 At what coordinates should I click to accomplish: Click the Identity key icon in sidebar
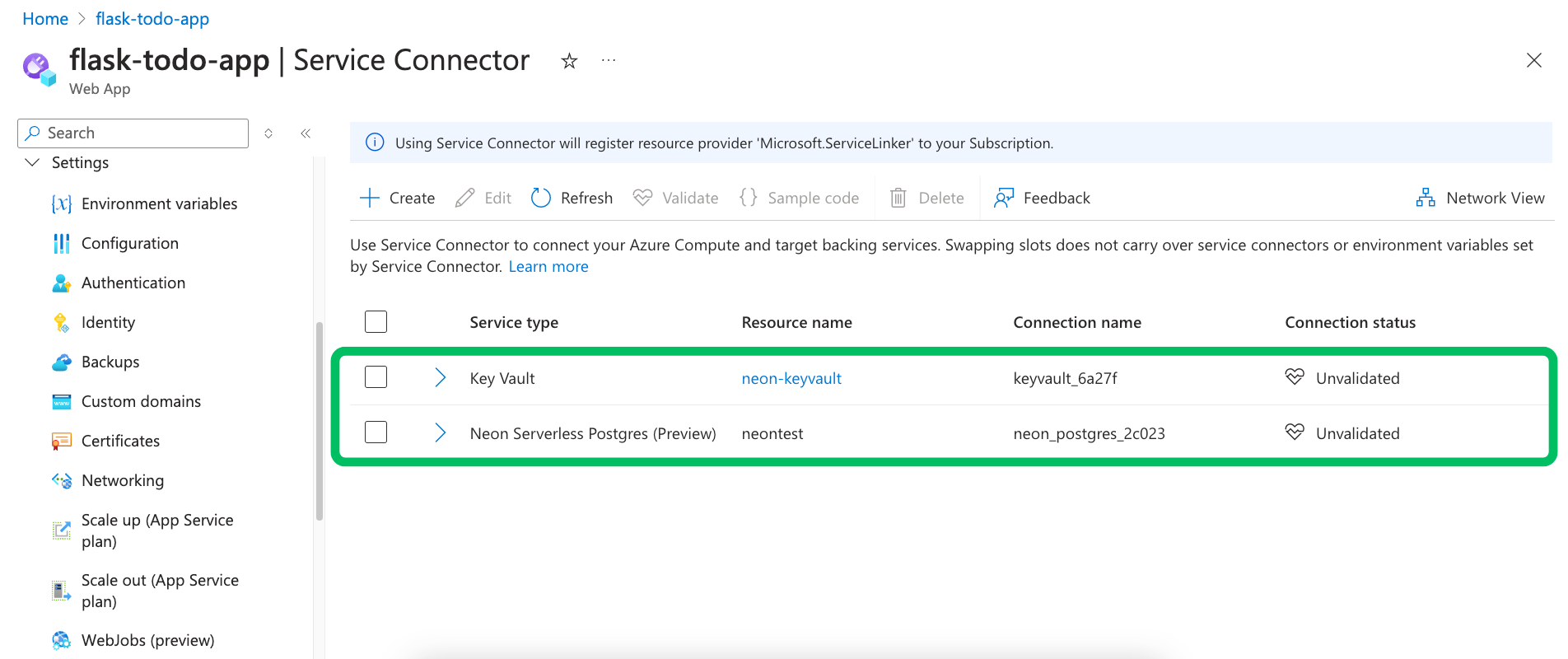click(x=62, y=323)
